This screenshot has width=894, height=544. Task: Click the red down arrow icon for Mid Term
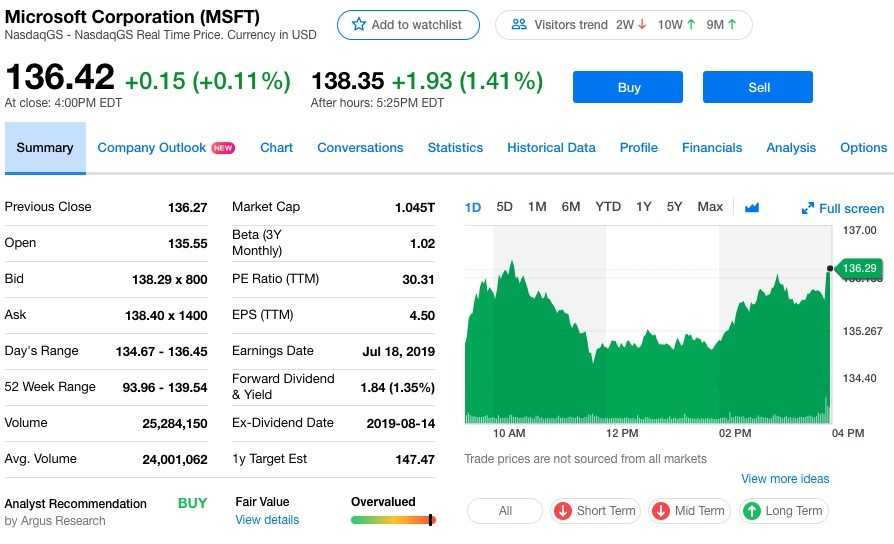point(661,511)
